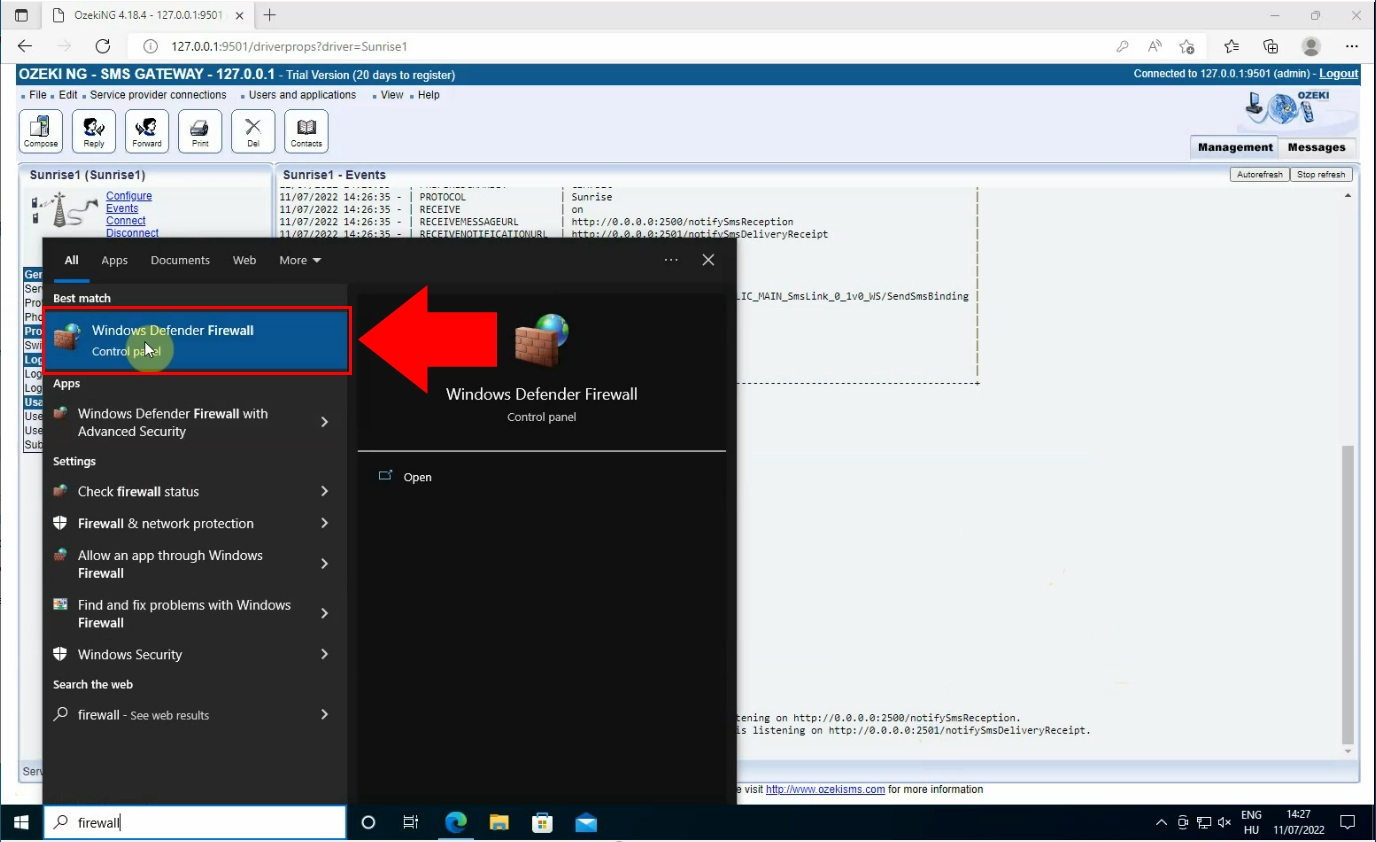Image resolution: width=1376 pixels, height=842 pixels.
Task: Switch to the Documents search tab
Action: (x=180, y=260)
